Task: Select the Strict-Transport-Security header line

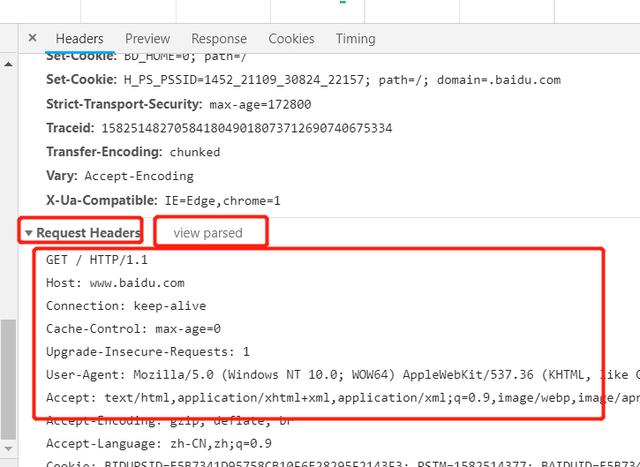Action: click(178, 104)
